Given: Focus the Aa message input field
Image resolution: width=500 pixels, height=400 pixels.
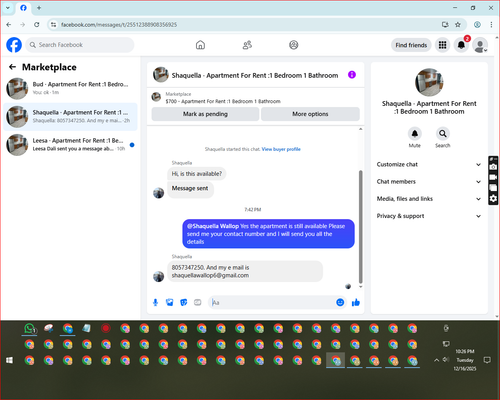Looking at the screenshot, I should click(272, 302).
